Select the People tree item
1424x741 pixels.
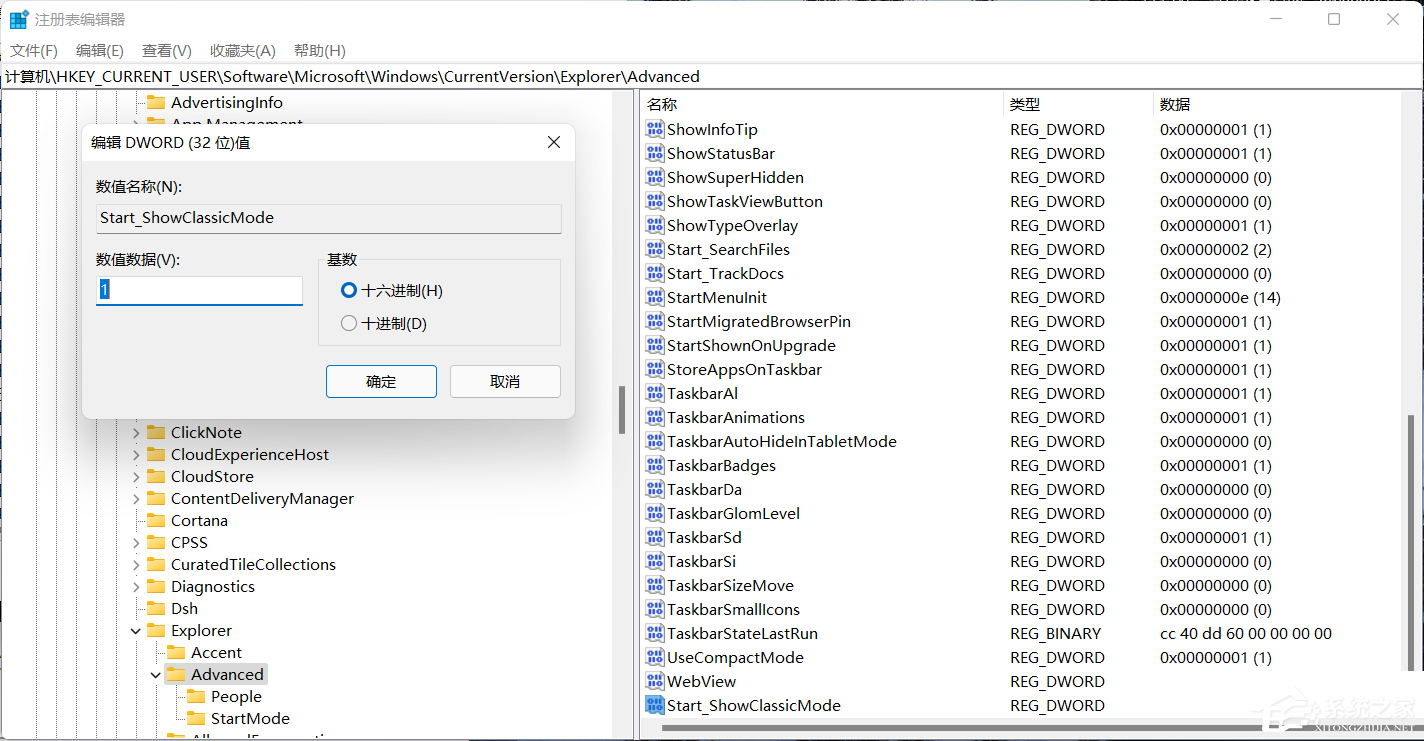coord(236,696)
